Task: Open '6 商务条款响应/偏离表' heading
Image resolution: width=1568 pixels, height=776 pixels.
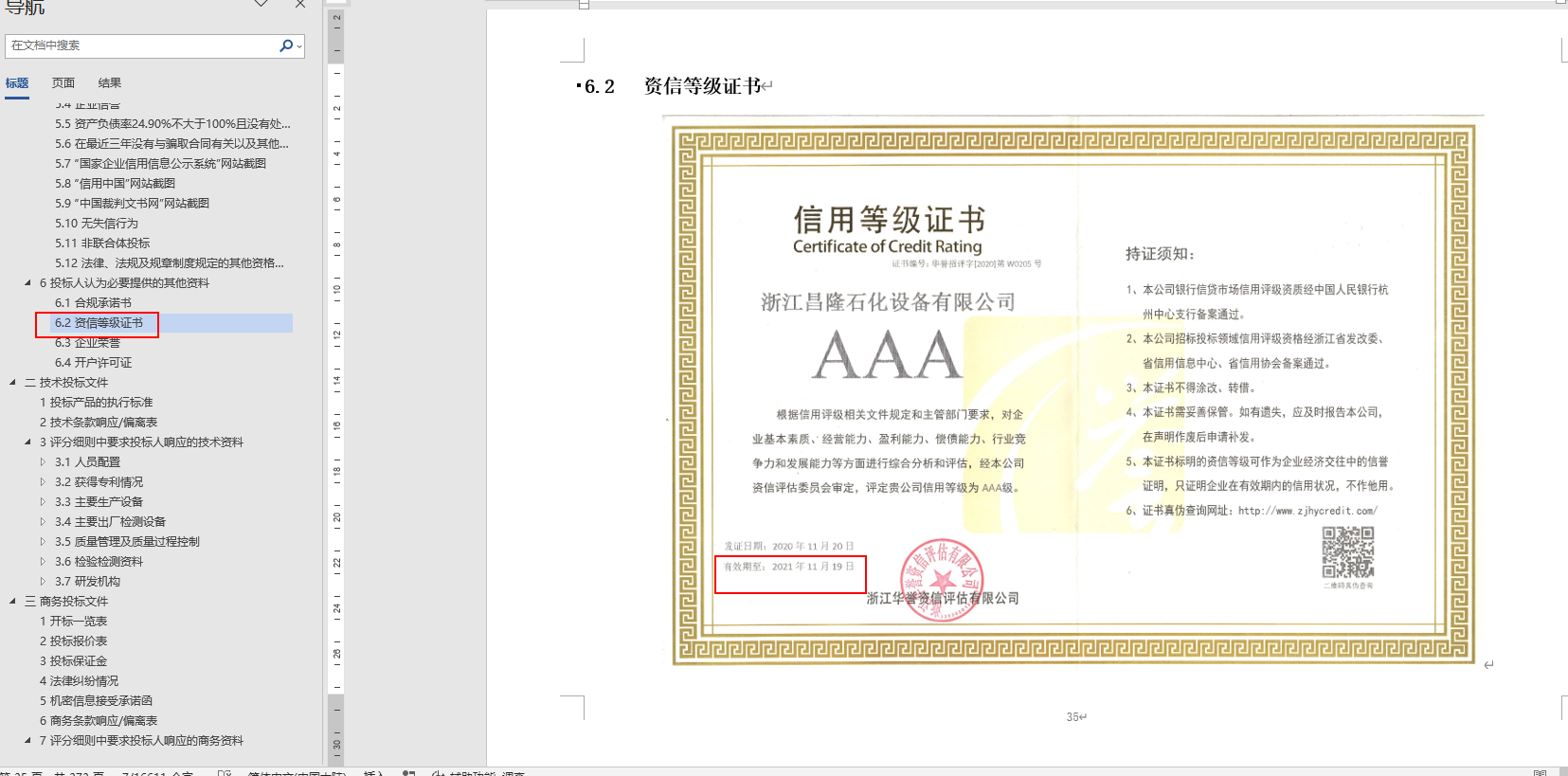Action: (x=99, y=721)
